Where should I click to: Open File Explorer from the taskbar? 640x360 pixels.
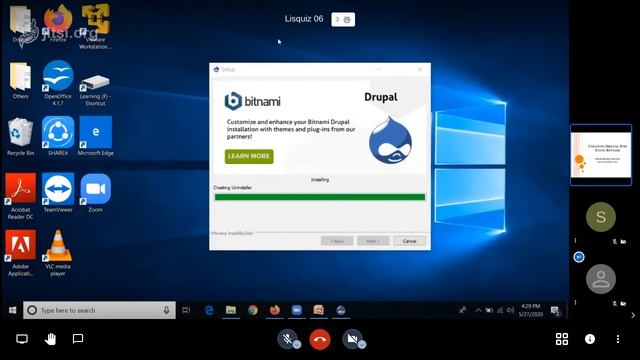pos(231,310)
